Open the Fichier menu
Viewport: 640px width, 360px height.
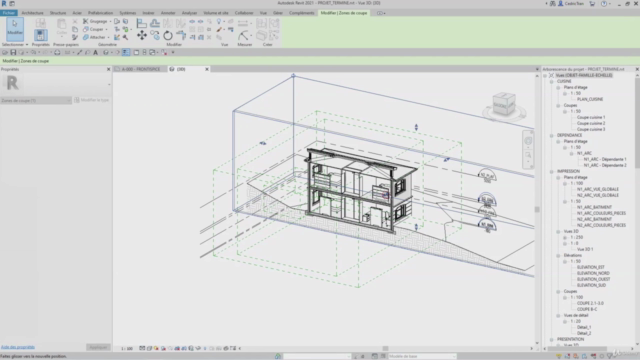coord(9,13)
